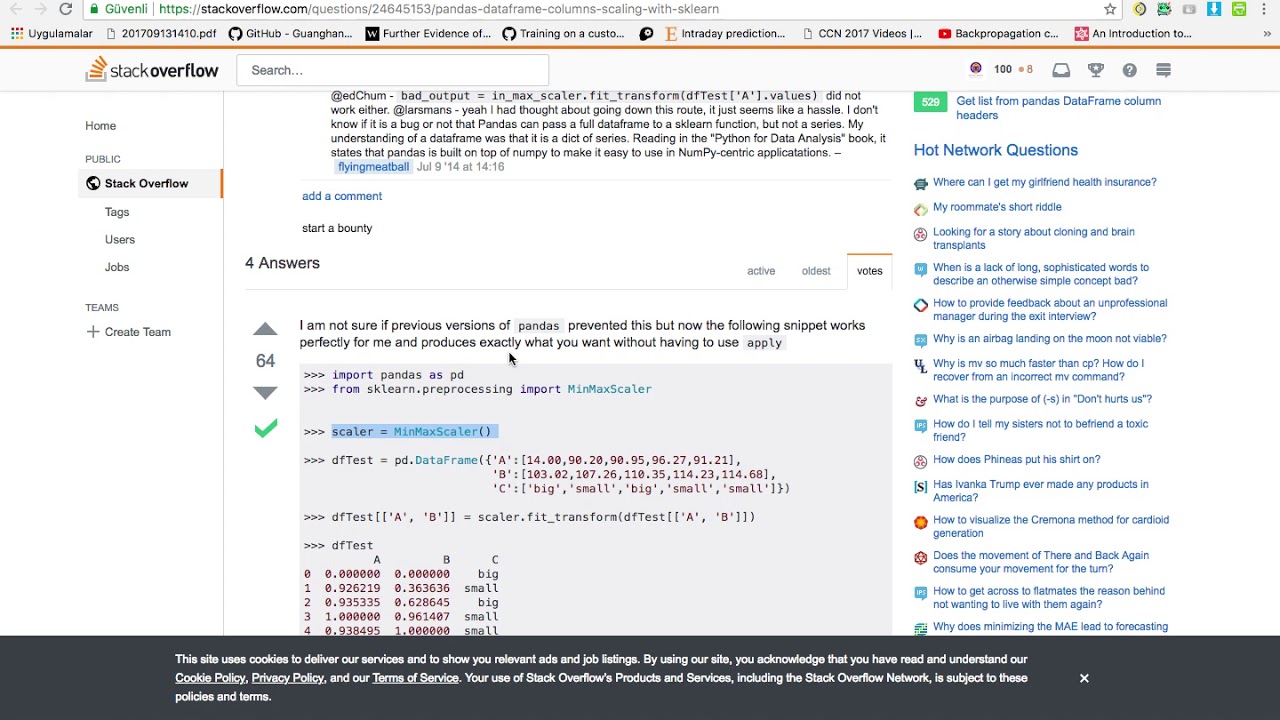This screenshot has height=720, width=1280.
Task: Click site icon for roommate's short riddle
Action: click(x=920, y=209)
